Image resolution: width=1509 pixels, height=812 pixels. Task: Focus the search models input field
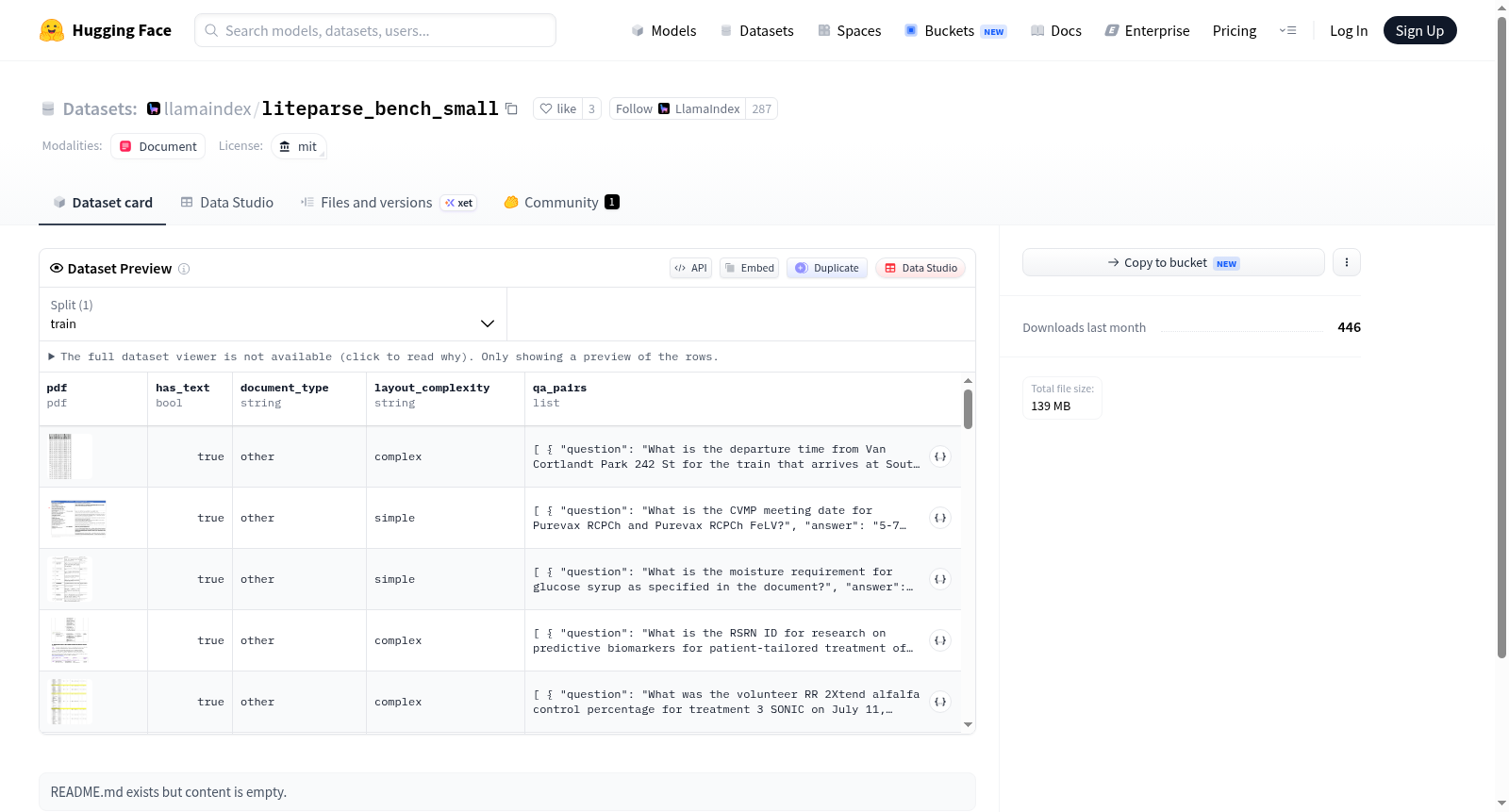[375, 30]
